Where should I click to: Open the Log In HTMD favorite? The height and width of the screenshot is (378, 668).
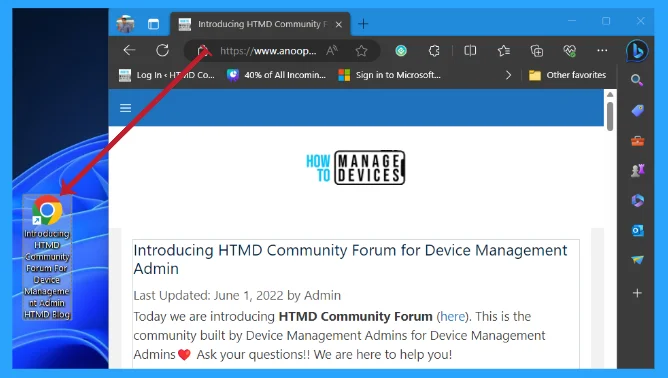(167, 75)
